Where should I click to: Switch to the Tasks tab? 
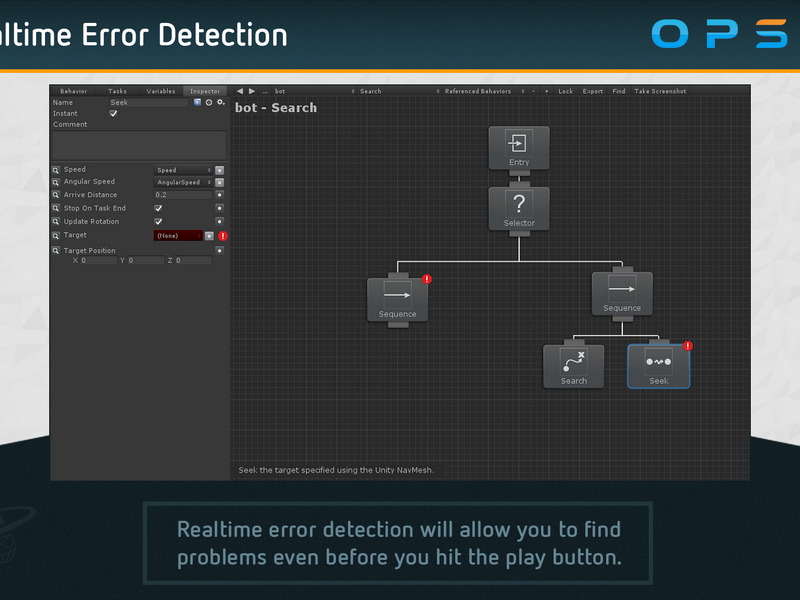coord(117,91)
